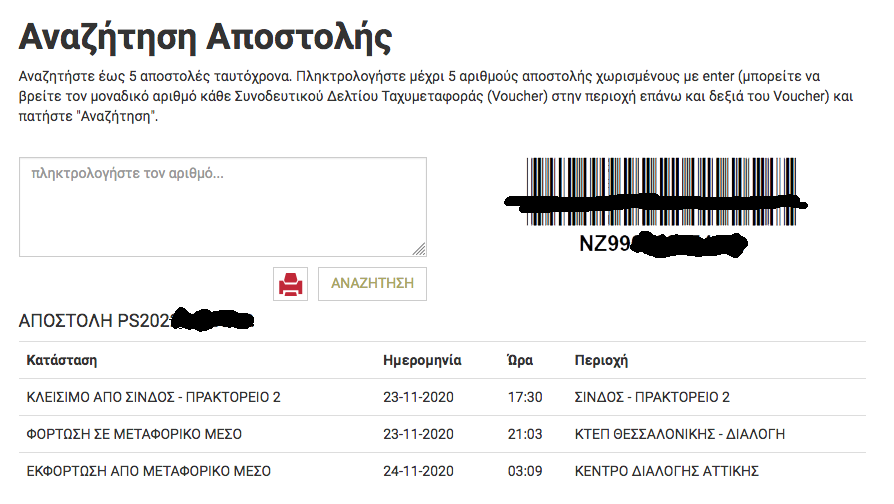Image resolution: width=894 pixels, height=504 pixels.
Task: Click the 24-11-2020 date cell
Action: [418, 471]
